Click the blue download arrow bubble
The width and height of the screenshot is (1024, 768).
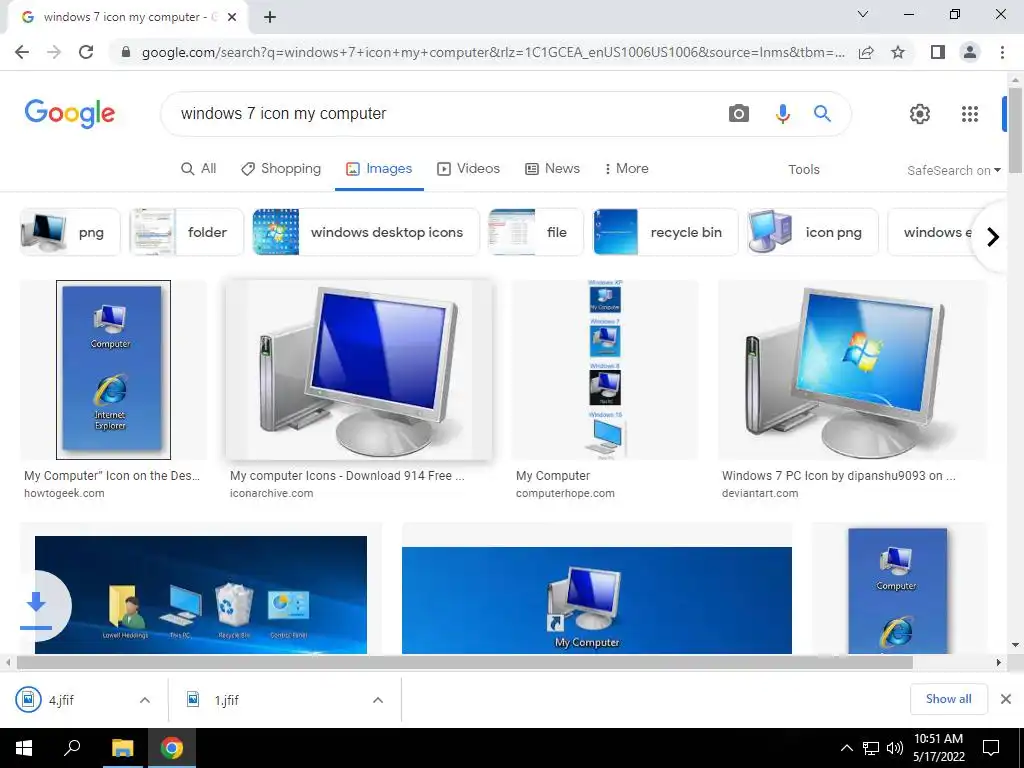pyautogui.click(x=37, y=606)
